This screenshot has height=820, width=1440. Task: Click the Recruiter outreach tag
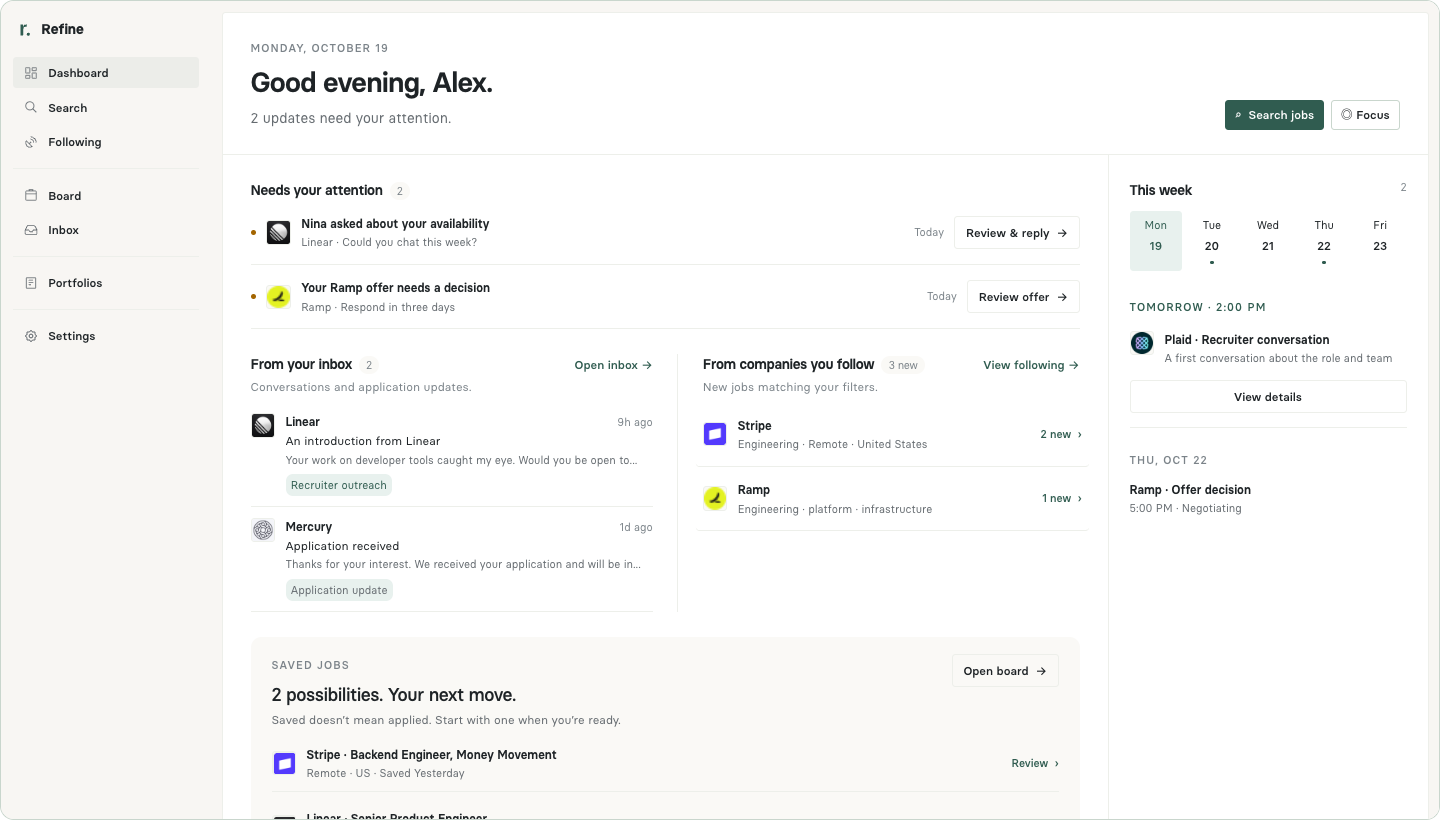coord(339,485)
